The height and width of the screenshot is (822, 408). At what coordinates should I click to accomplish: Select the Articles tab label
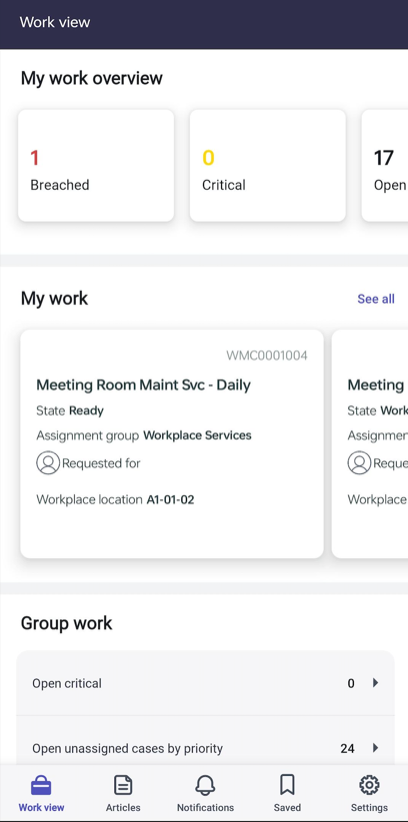123,807
